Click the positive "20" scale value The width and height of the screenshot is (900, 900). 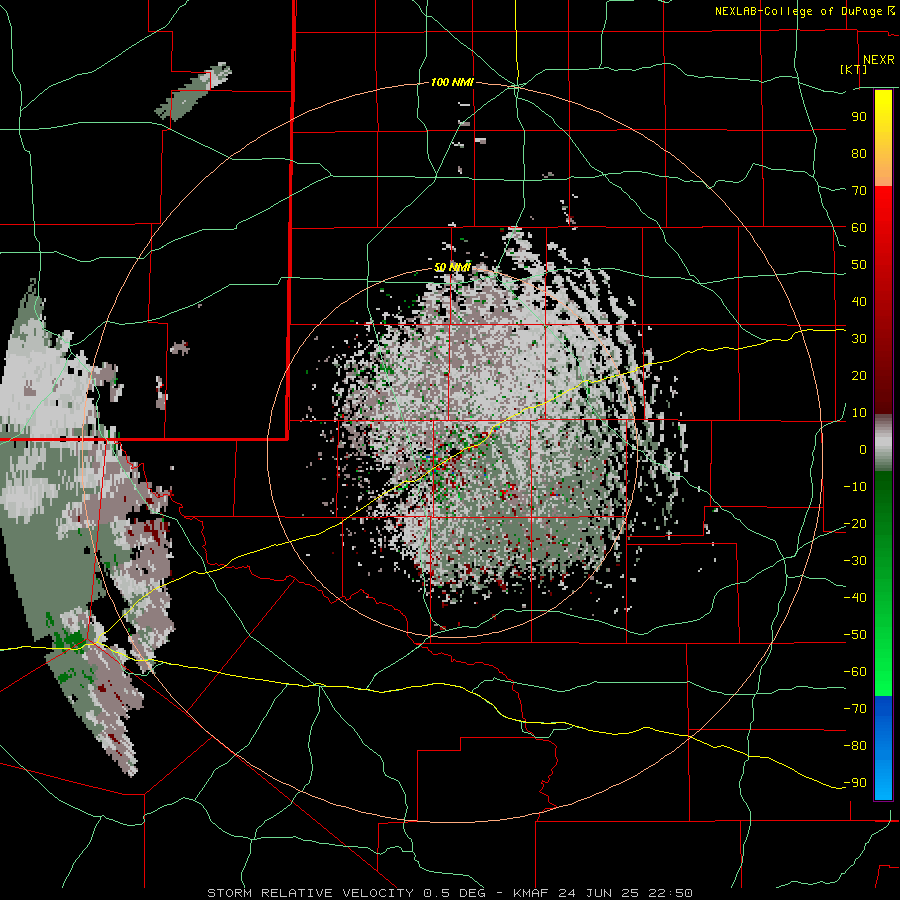click(859, 375)
